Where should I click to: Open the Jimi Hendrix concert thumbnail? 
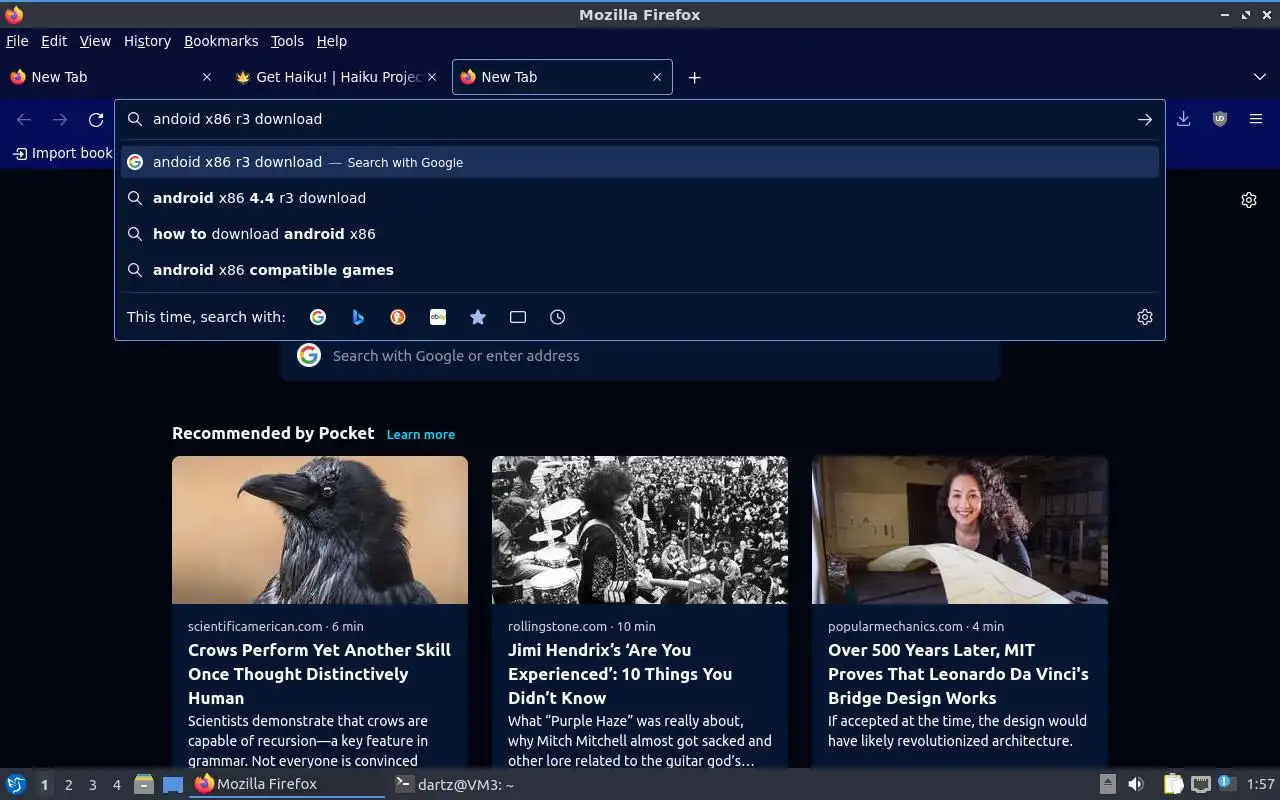640,530
